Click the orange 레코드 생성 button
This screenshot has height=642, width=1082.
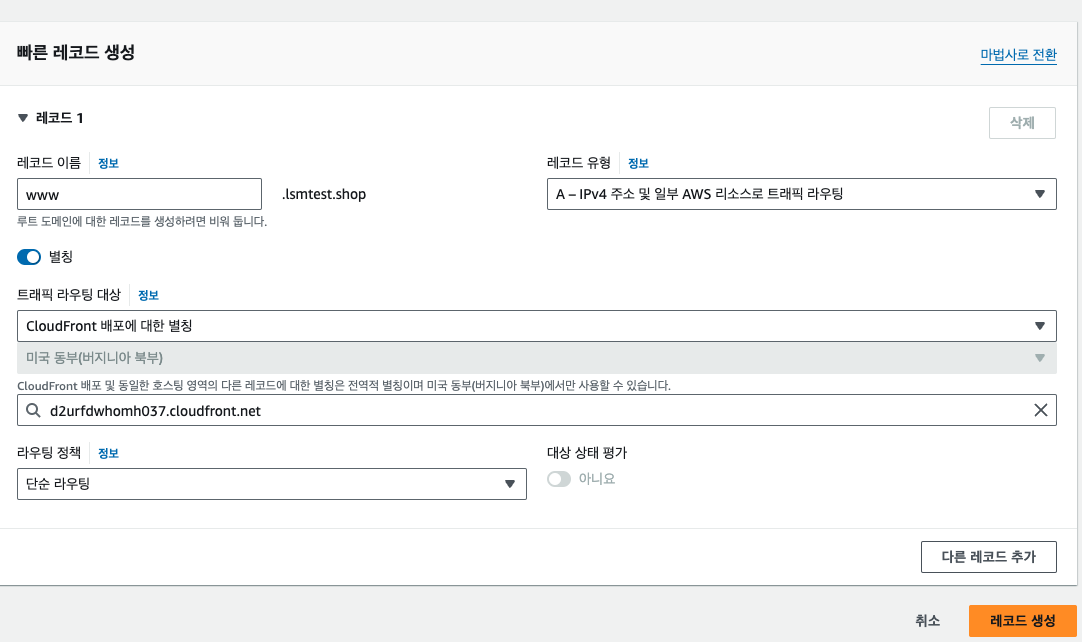click(x=1023, y=621)
